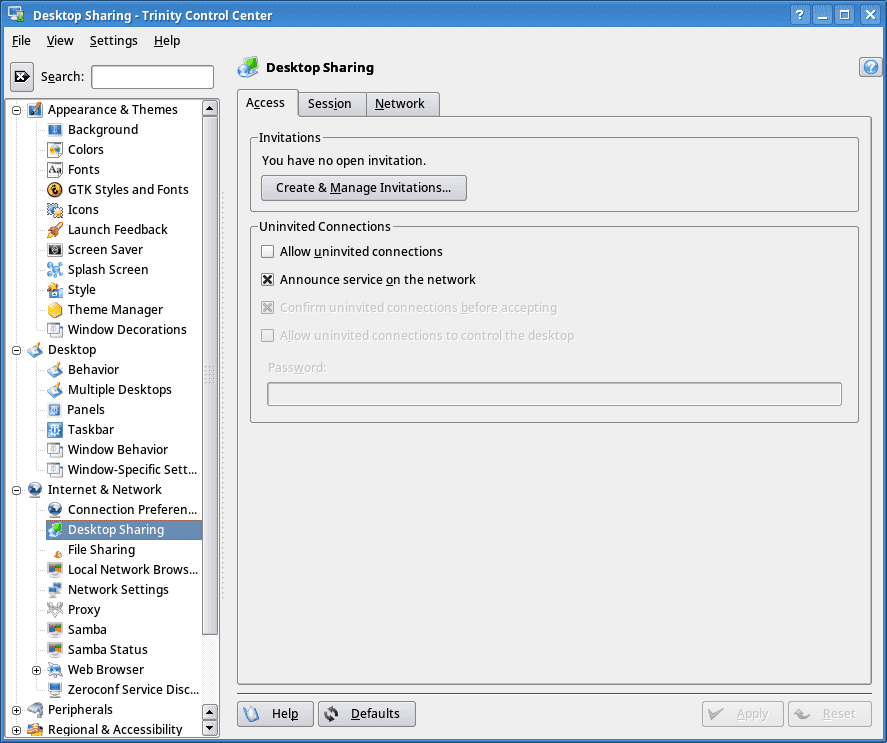Viewport: 887px width, 743px height.
Task: Click the Launch Feedback rocket icon
Action: (x=55, y=230)
